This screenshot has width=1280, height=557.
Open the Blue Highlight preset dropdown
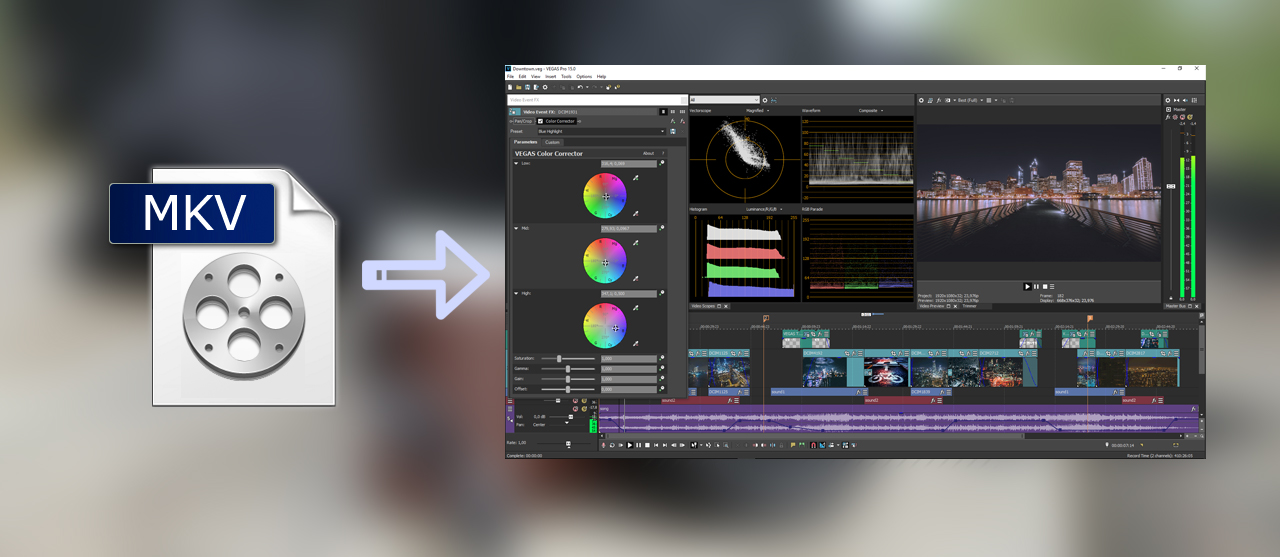coord(601,131)
